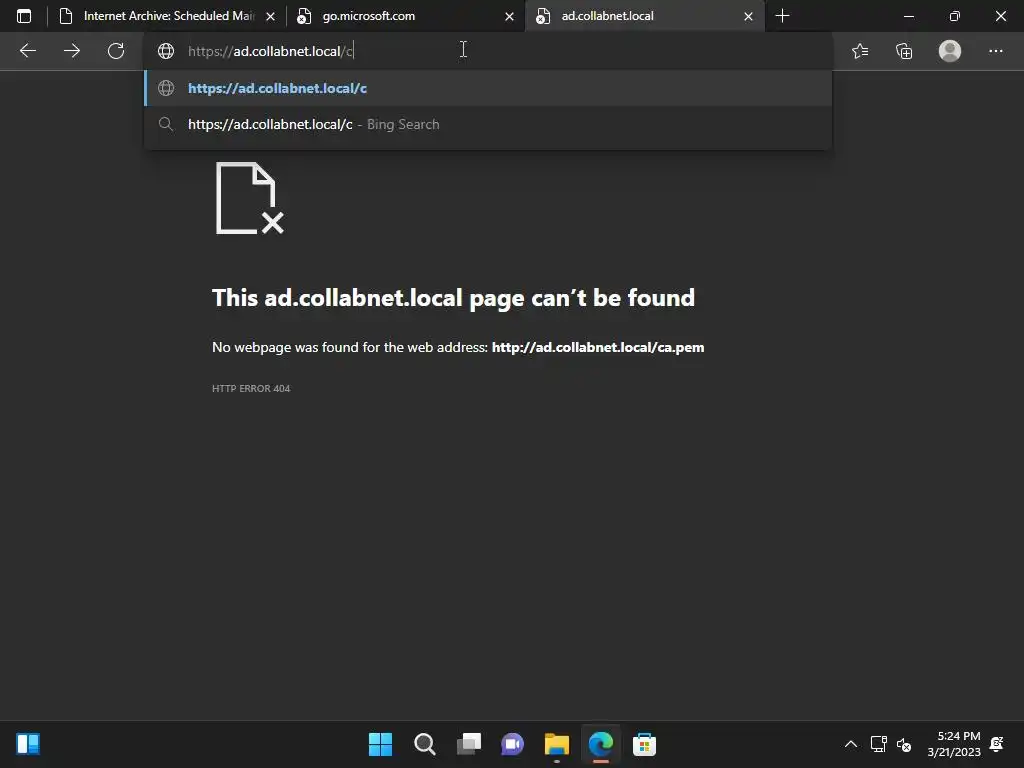Close the Edge browser window
Image resolution: width=1024 pixels, height=768 pixels.
pyautogui.click(x=1000, y=16)
